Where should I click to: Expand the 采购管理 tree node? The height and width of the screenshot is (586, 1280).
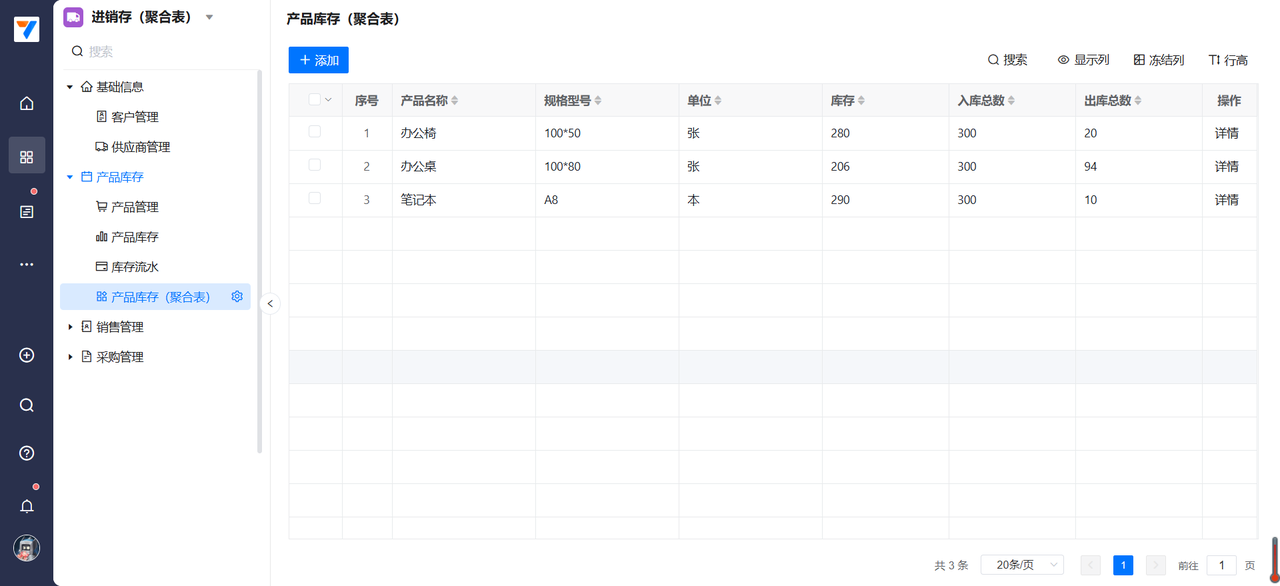click(70, 357)
